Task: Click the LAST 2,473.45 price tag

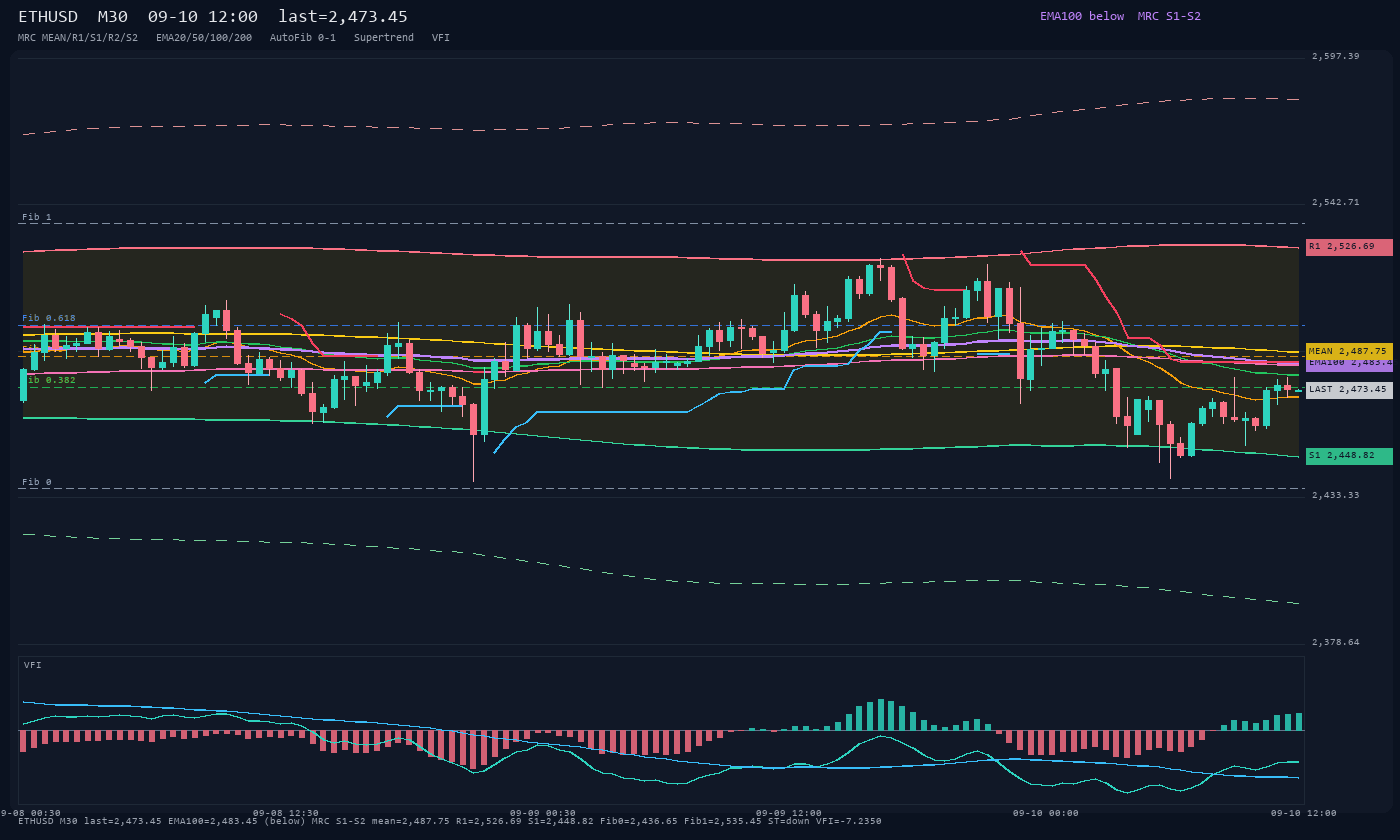Action: click(1349, 389)
